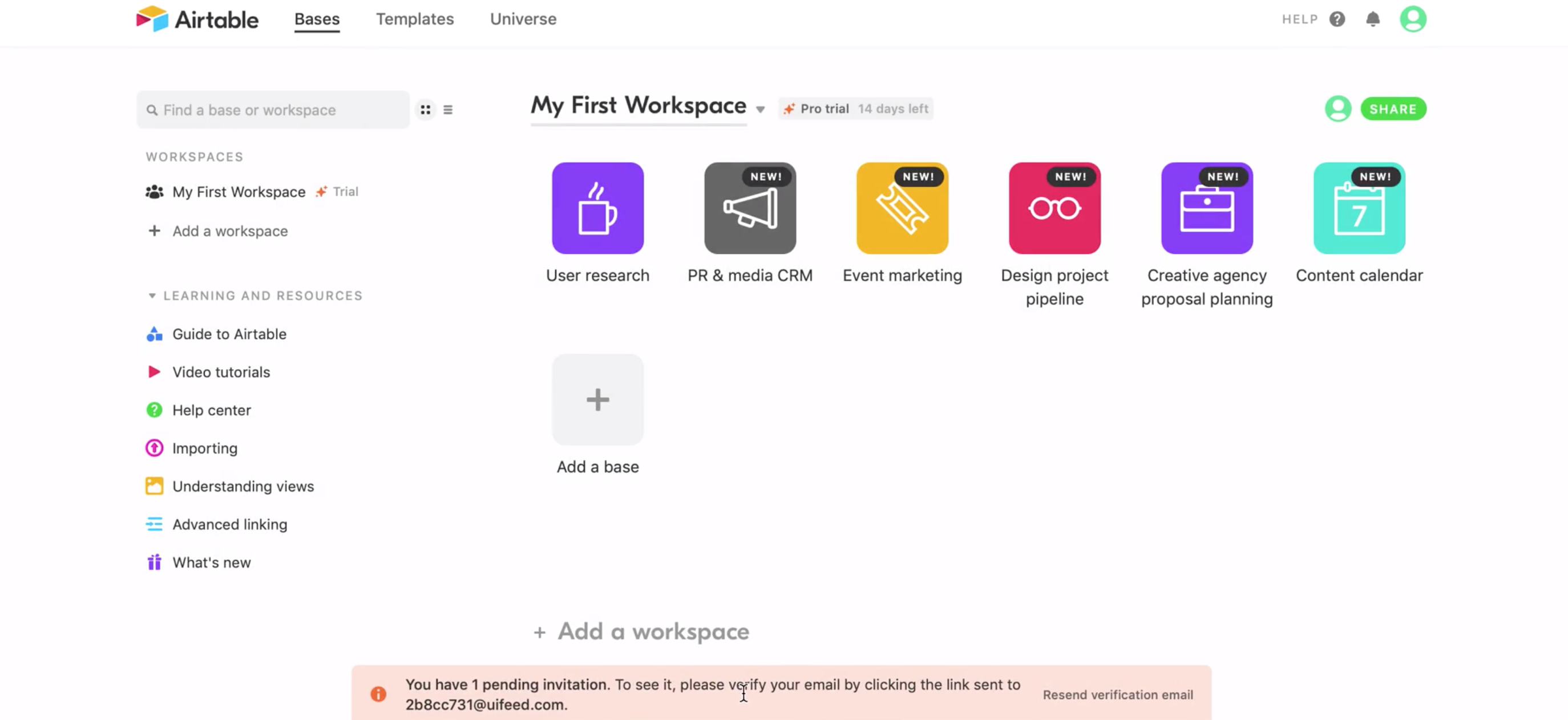Open the Help question mark icon
This screenshot has width=1568, height=720.
pos(1337,19)
